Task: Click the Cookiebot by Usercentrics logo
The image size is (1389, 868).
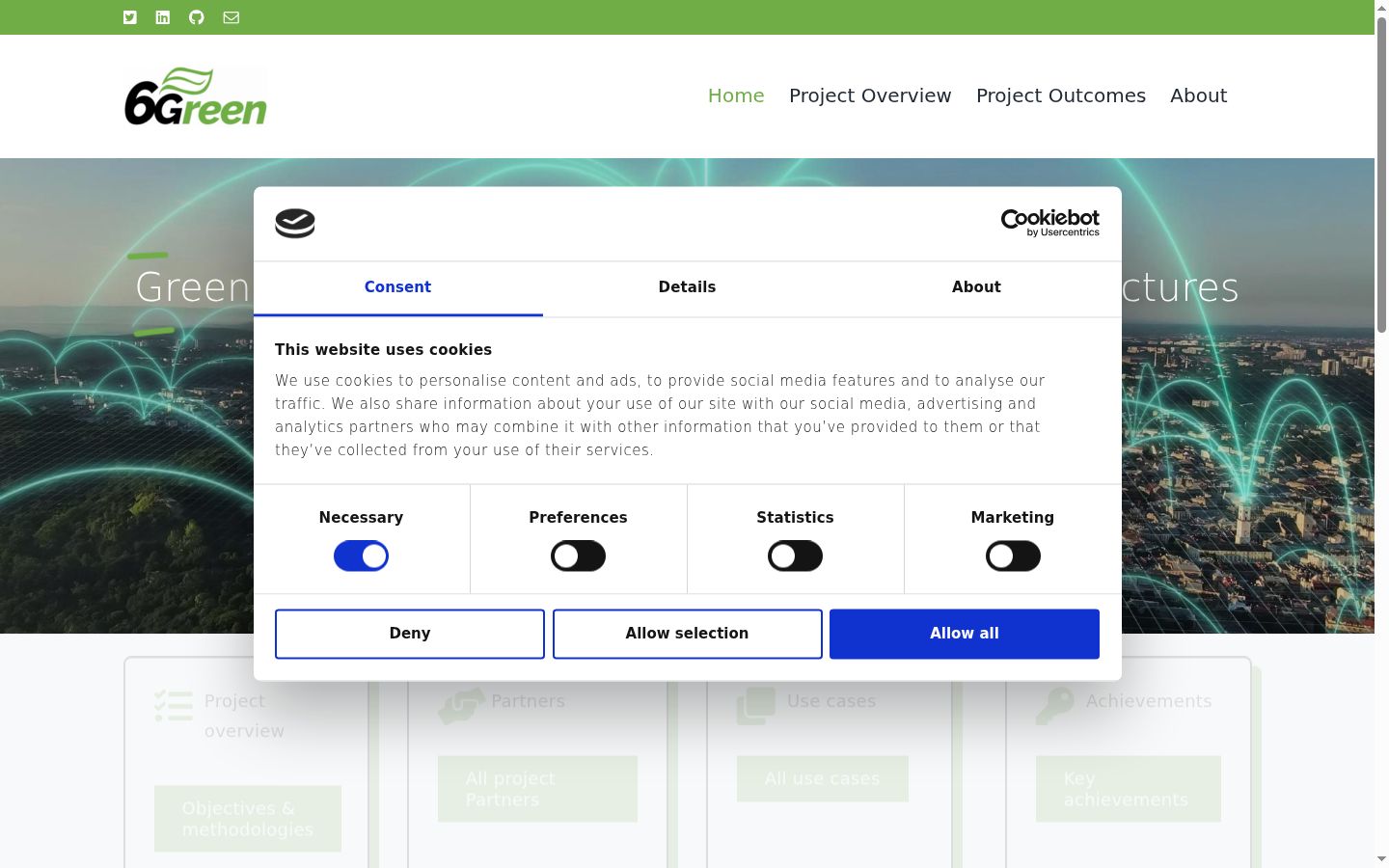Action: [x=1050, y=223]
